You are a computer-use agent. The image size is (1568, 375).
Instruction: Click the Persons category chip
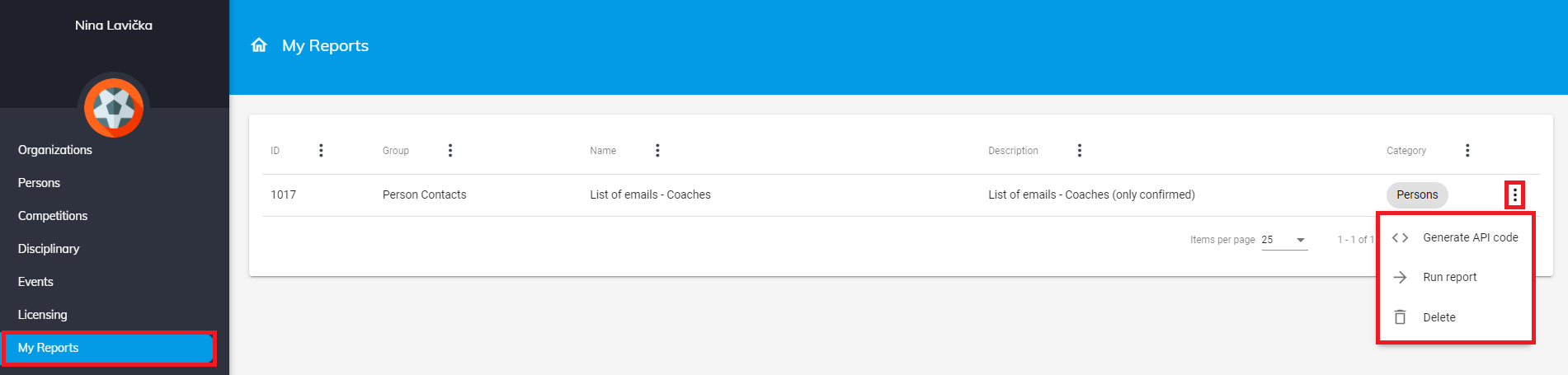[1416, 195]
